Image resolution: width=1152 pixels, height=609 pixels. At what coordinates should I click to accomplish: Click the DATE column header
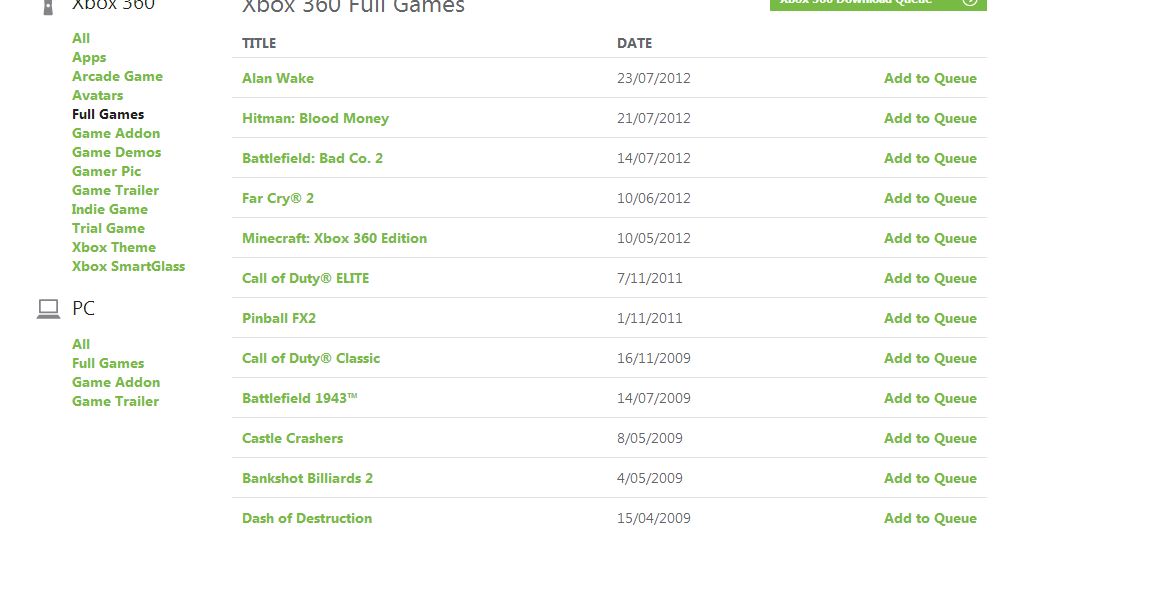tap(634, 43)
